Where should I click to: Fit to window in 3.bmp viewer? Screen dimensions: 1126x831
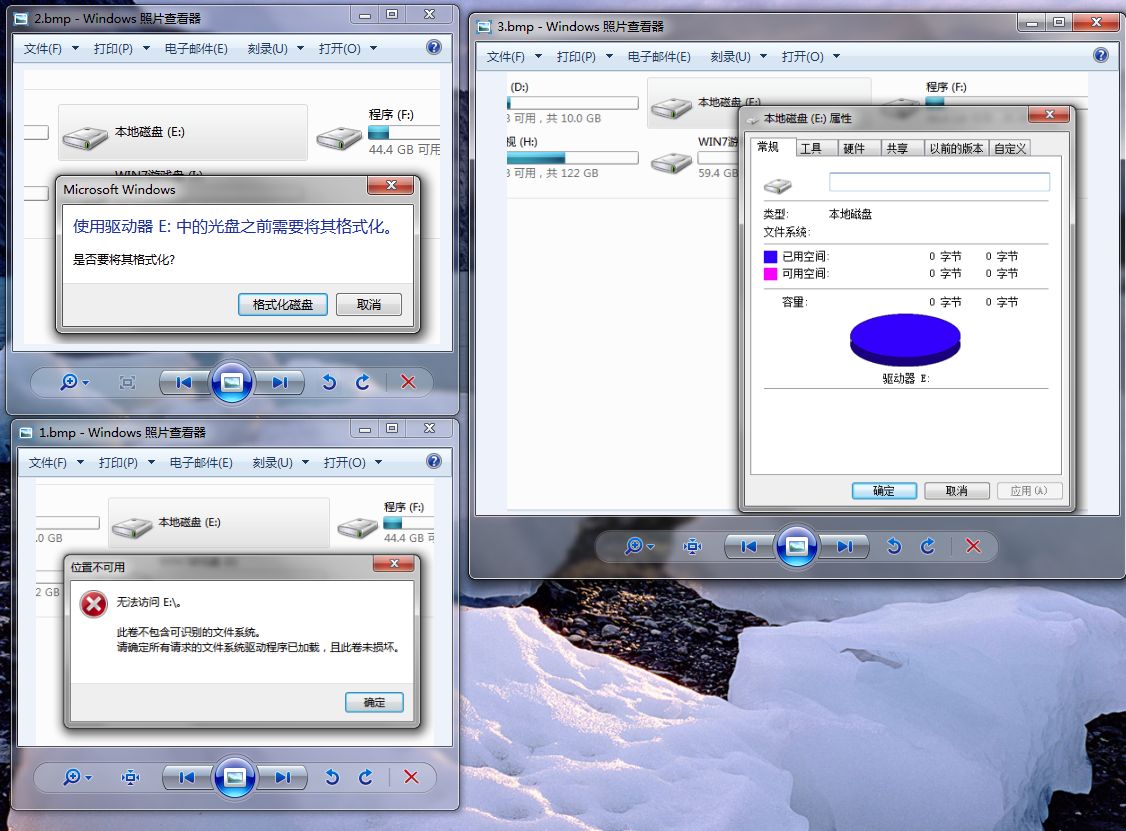[x=692, y=546]
